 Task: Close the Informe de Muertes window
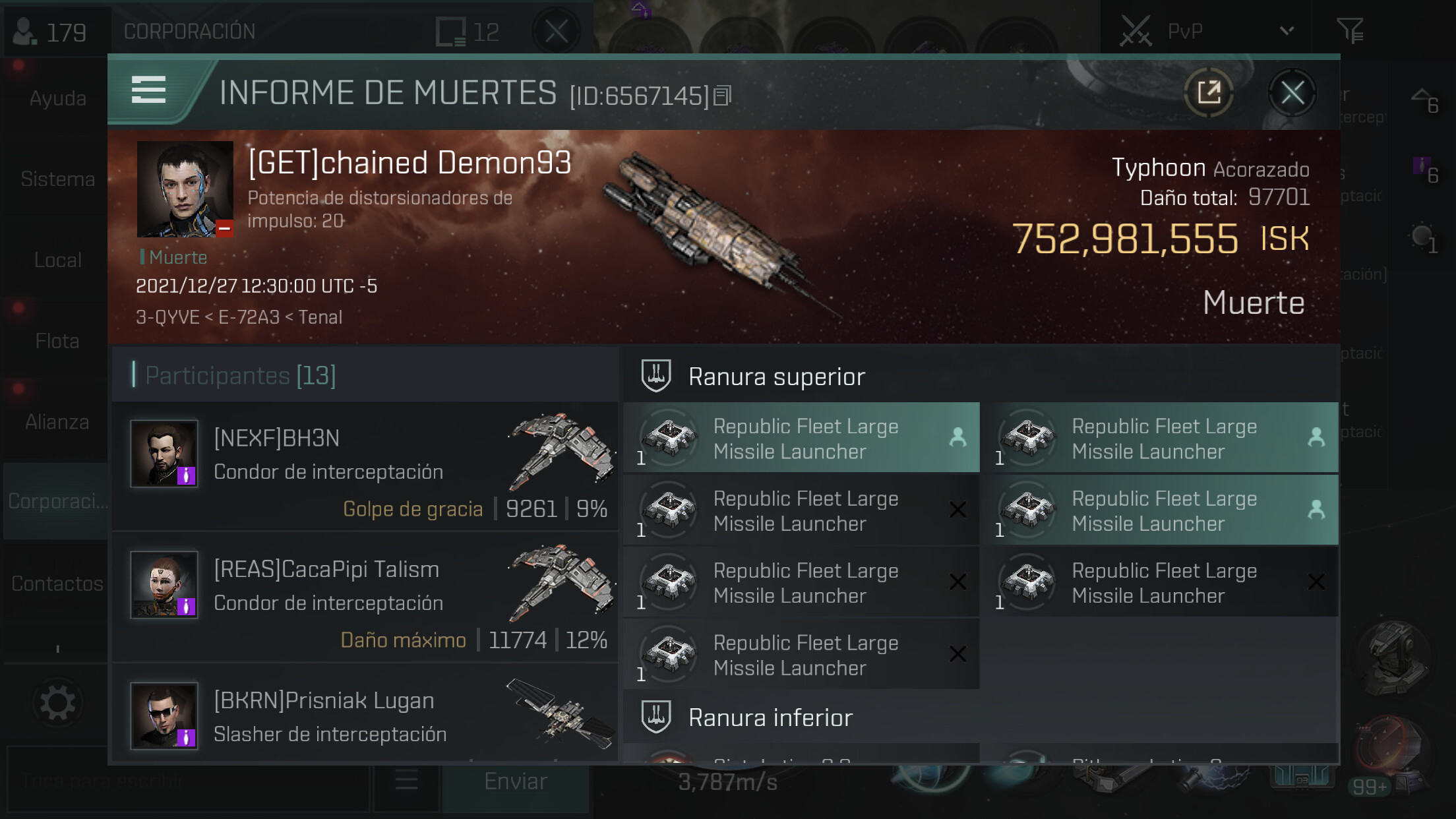(1292, 92)
